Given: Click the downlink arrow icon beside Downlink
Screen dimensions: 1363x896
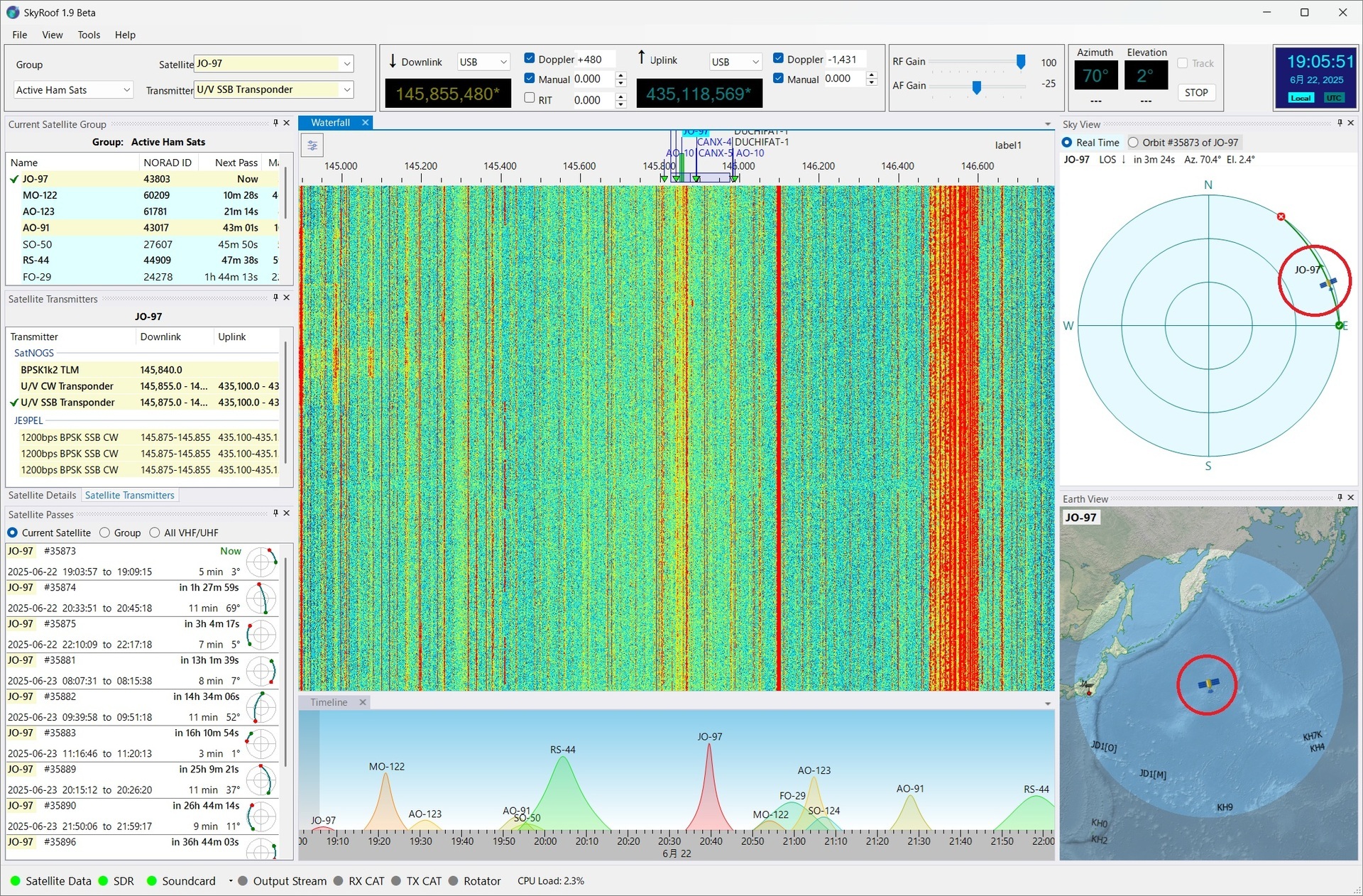Looking at the screenshot, I should (x=393, y=61).
